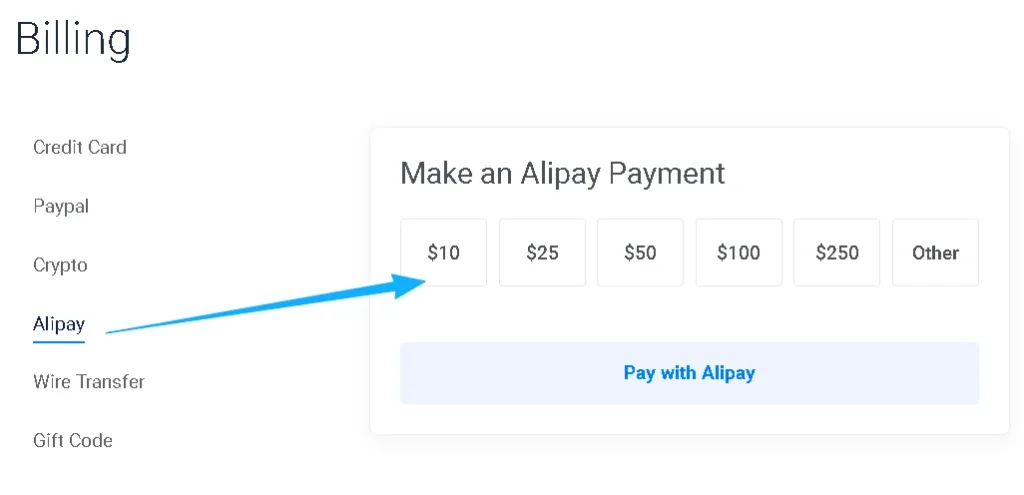The image size is (1024, 495).
Task: Click the Billing page title
Action: (73, 39)
